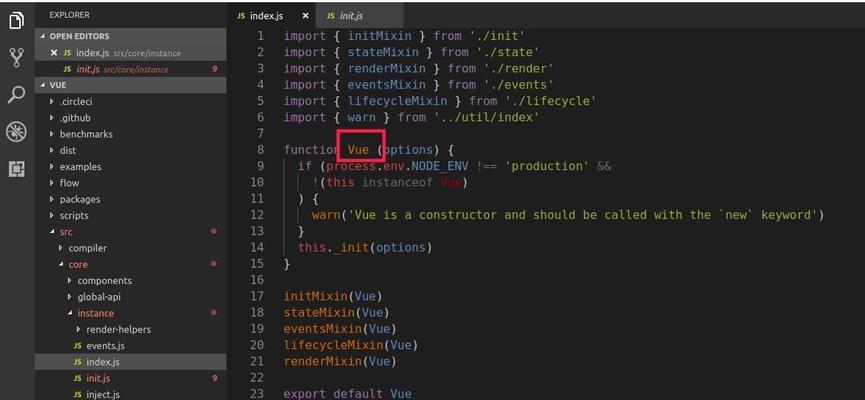Expand the scripts folder

click(74, 215)
